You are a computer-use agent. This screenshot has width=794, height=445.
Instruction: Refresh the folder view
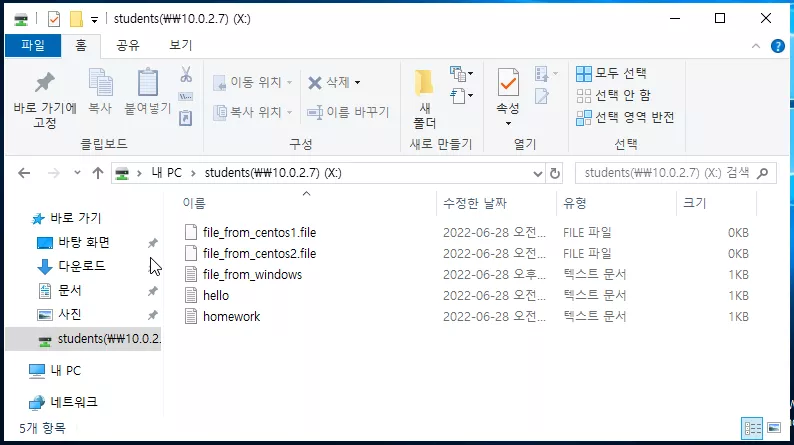[555, 174]
